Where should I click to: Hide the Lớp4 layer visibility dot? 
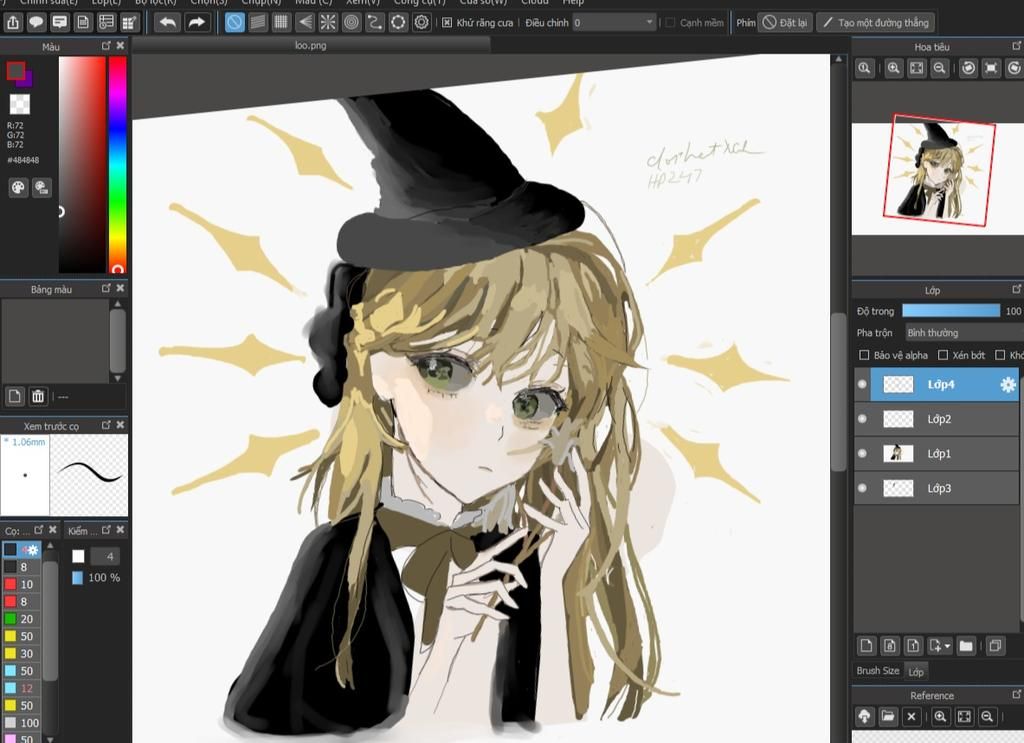point(862,384)
